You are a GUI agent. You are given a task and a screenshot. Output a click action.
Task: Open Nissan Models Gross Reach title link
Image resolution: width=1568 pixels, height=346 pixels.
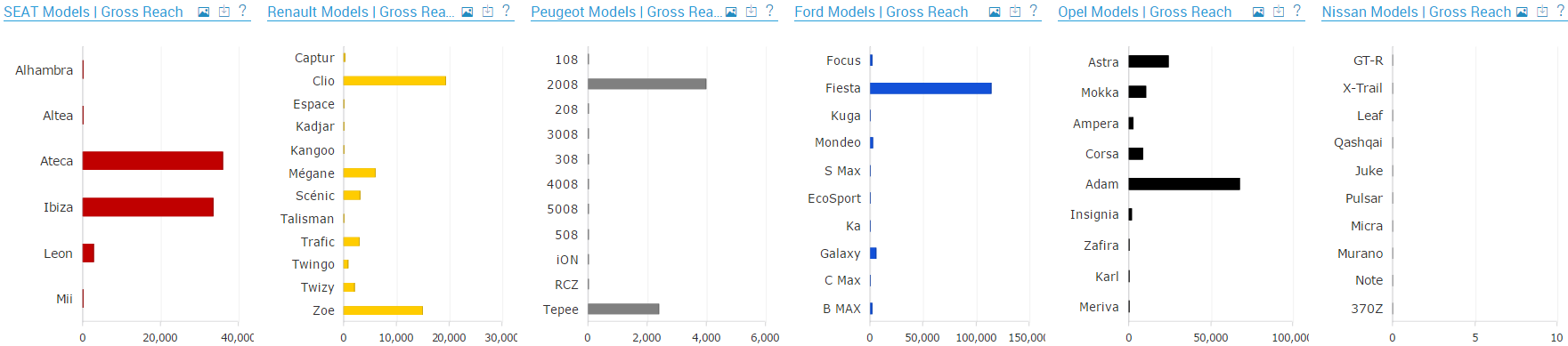pyautogui.click(x=1416, y=12)
